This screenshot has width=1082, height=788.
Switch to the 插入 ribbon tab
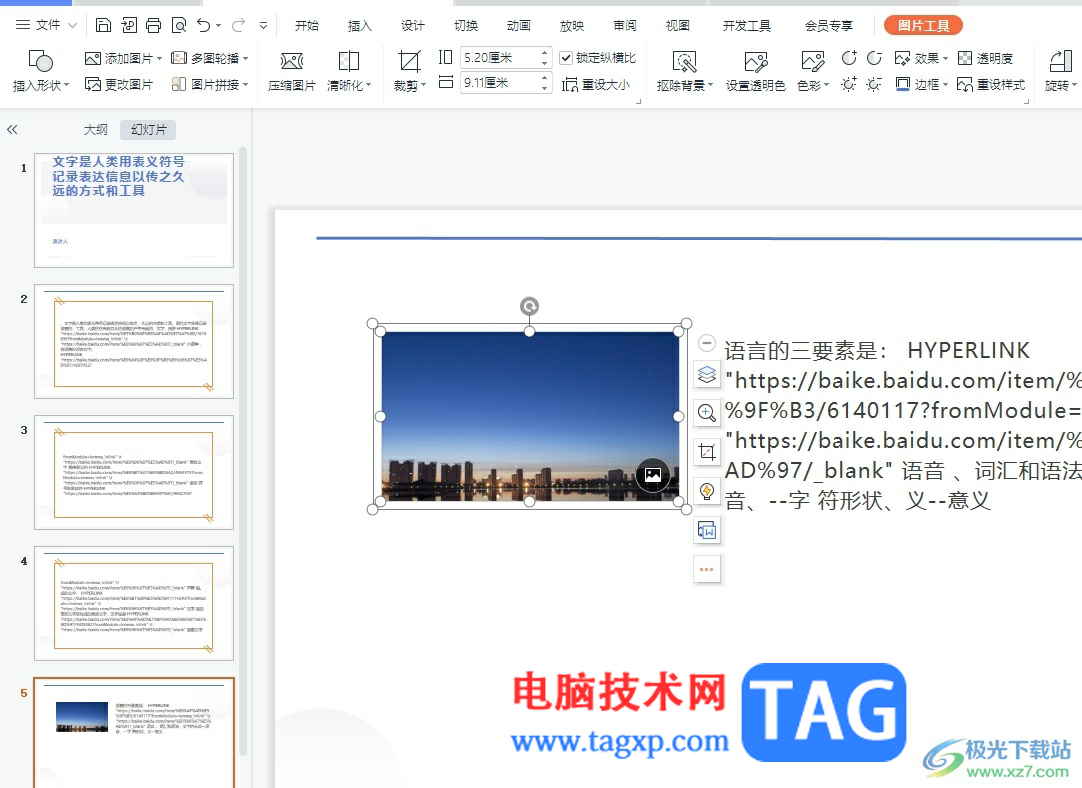pos(360,26)
